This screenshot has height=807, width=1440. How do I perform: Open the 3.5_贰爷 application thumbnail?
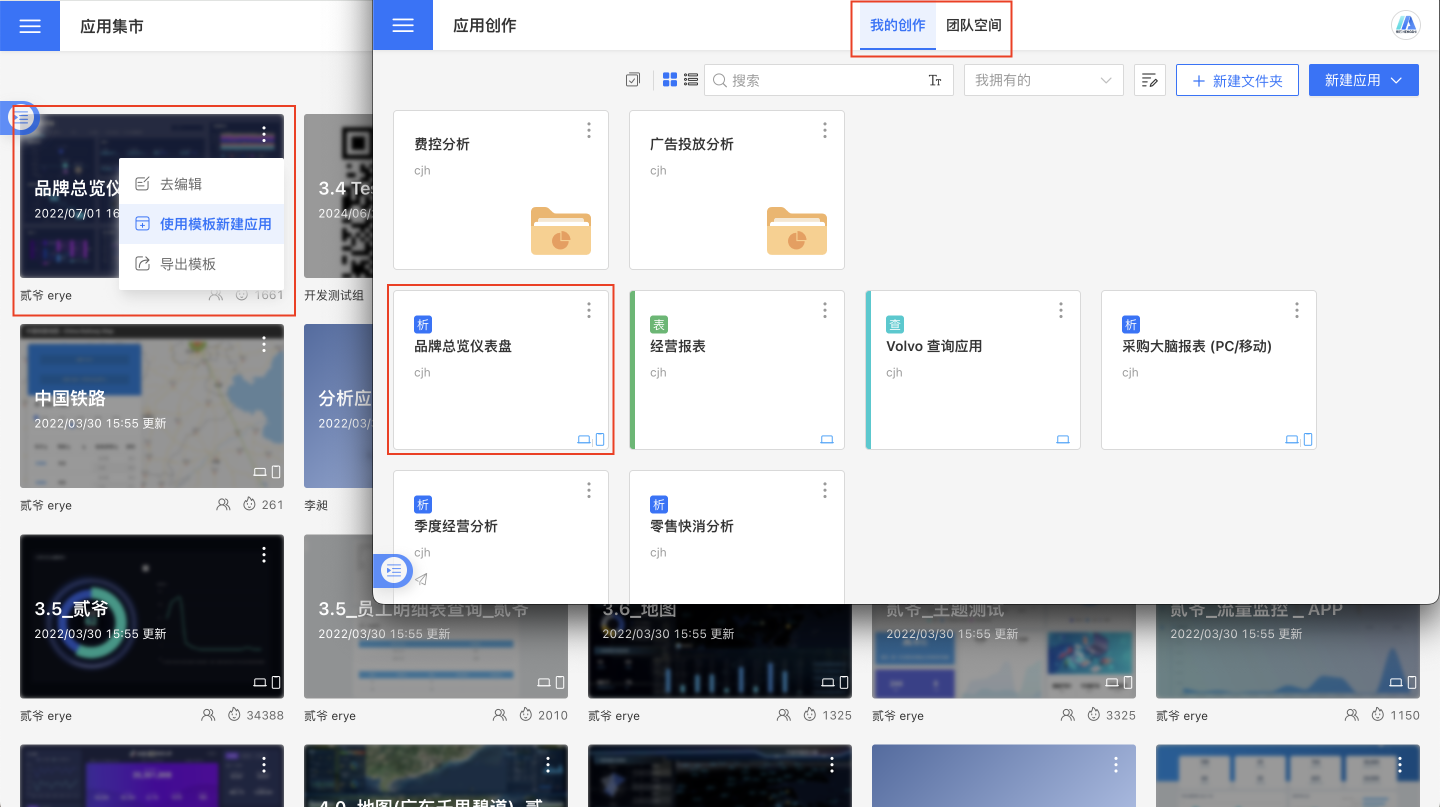[151, 616]
